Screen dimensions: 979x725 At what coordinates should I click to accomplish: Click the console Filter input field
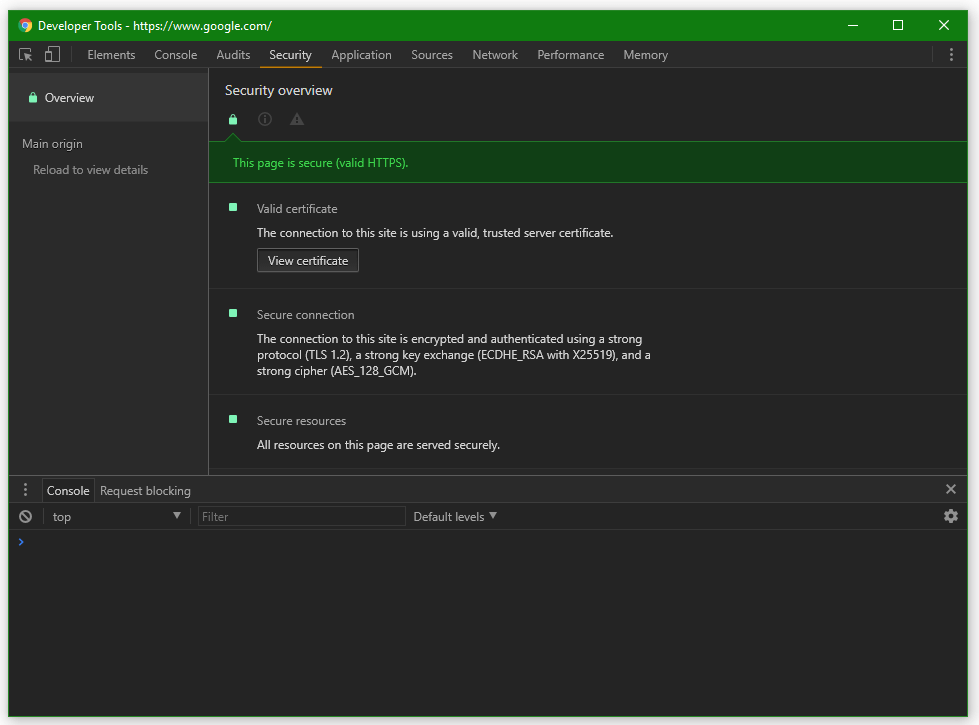[x=301, y=517]
